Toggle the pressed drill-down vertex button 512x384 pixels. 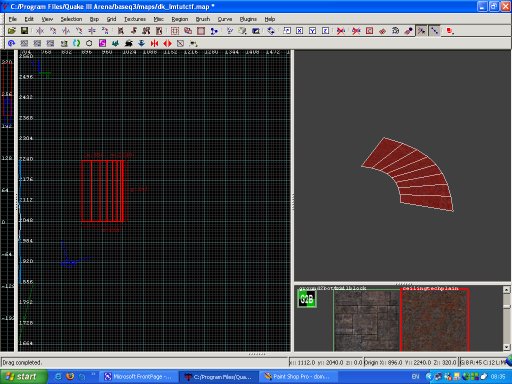click(x=421, y=31)
